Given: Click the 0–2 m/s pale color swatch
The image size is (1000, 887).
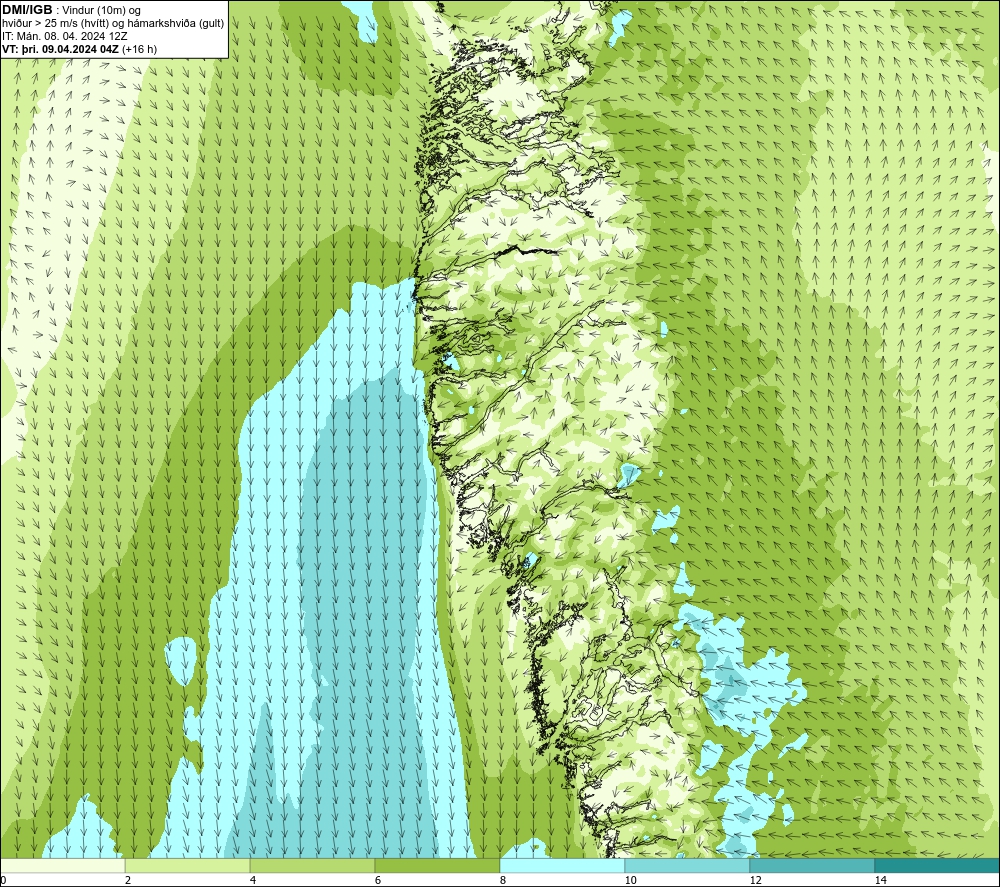Looking at the screenshot, I should point(62,865).
